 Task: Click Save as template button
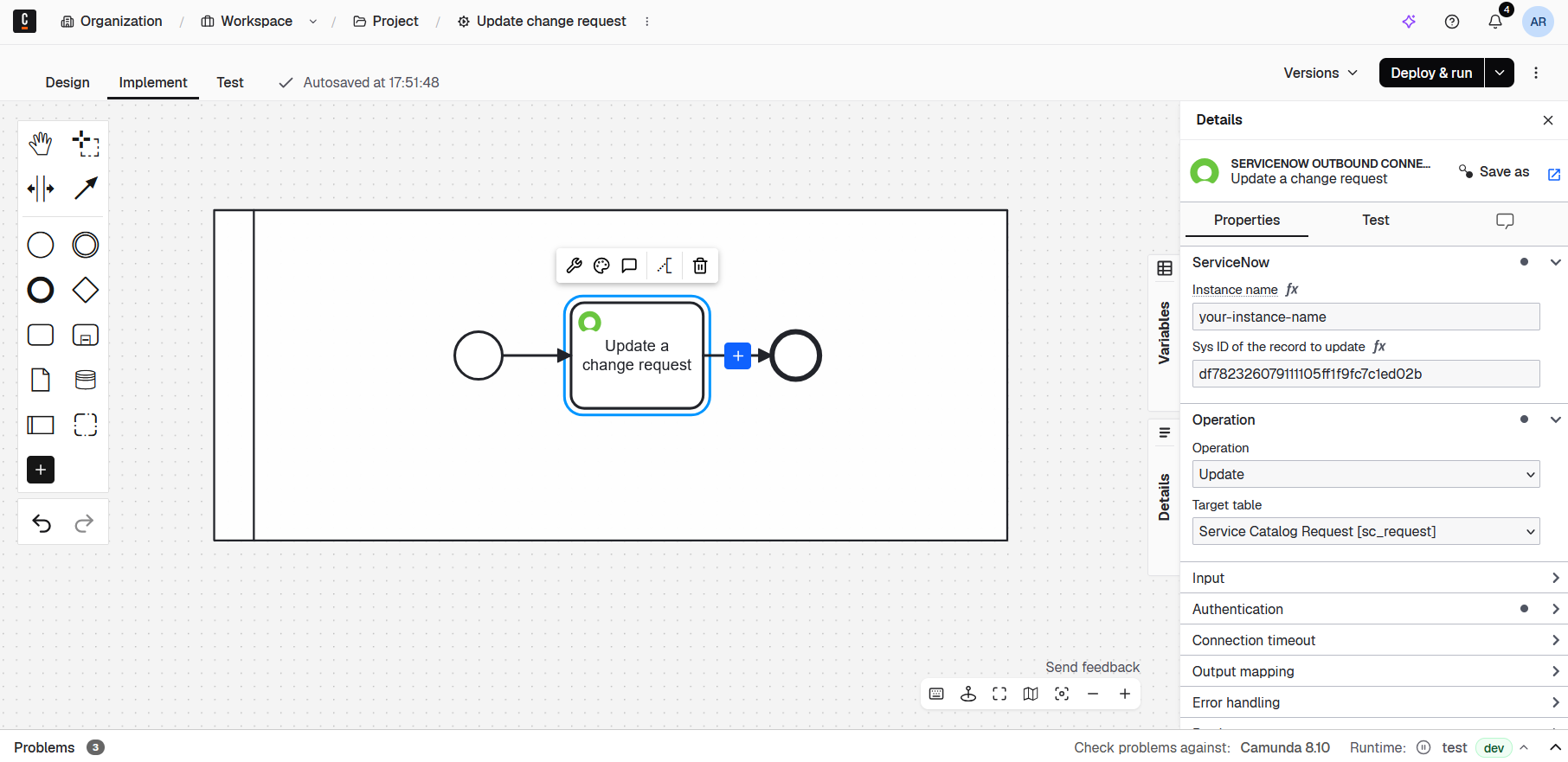point(1494,171)
